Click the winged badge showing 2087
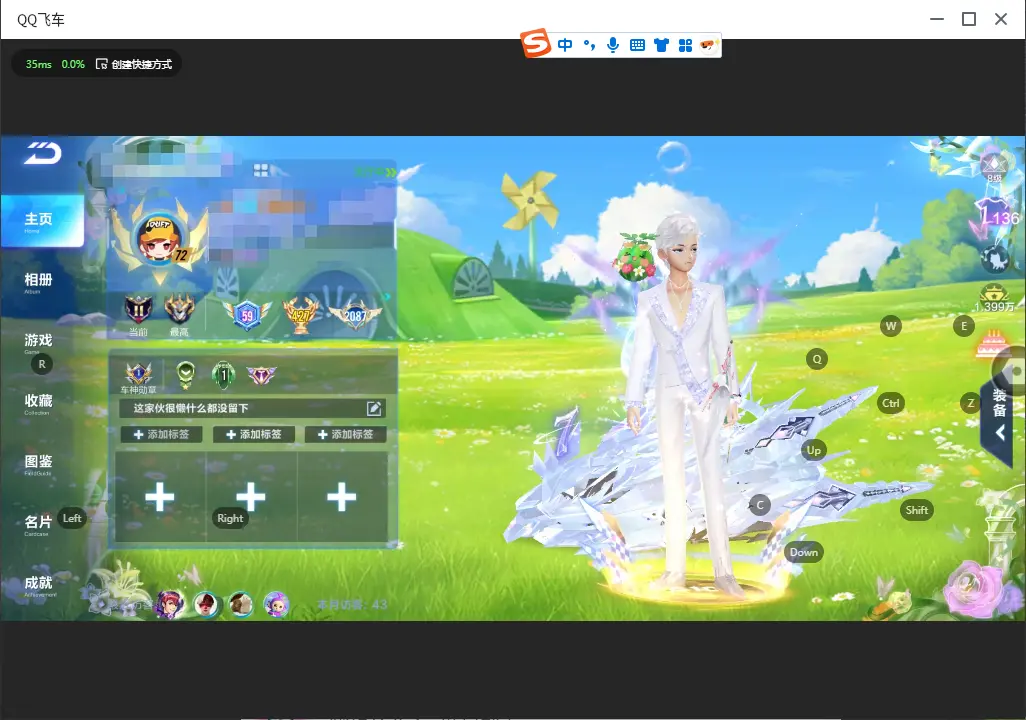This screenshot has height=720, width=1026. point(355,315)
